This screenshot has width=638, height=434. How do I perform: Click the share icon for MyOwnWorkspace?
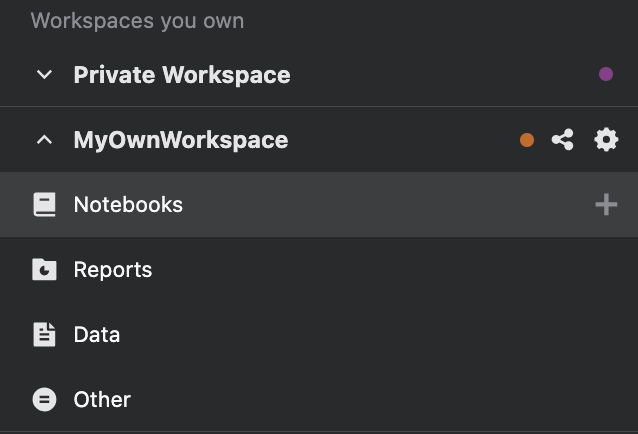[x=563, y=140]
